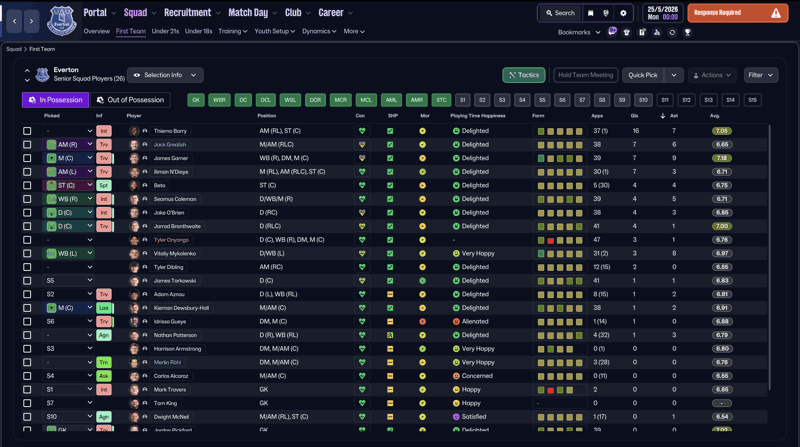Viewport: 800px width, 447px height.
Task: Click Carlos Alcaraz's Ask info badge
Action: click(x=104, y=376)
